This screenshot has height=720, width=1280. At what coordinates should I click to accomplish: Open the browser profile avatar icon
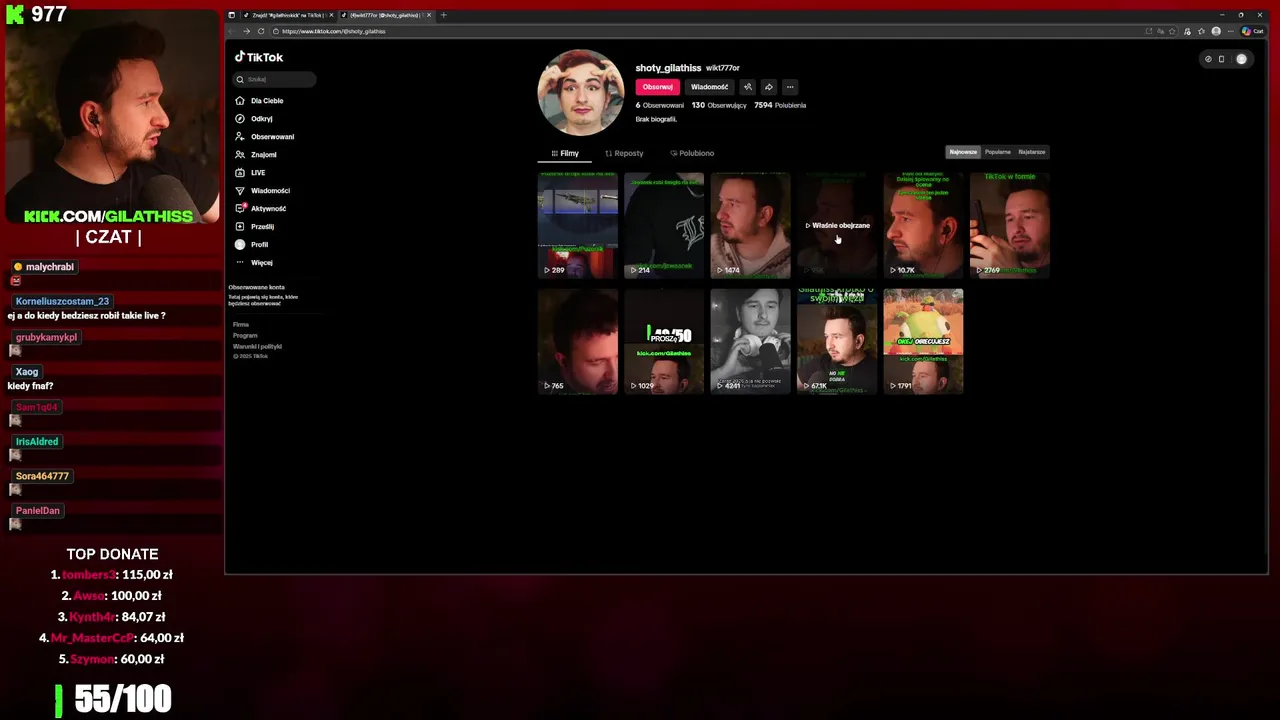(x=1216, y=31)
